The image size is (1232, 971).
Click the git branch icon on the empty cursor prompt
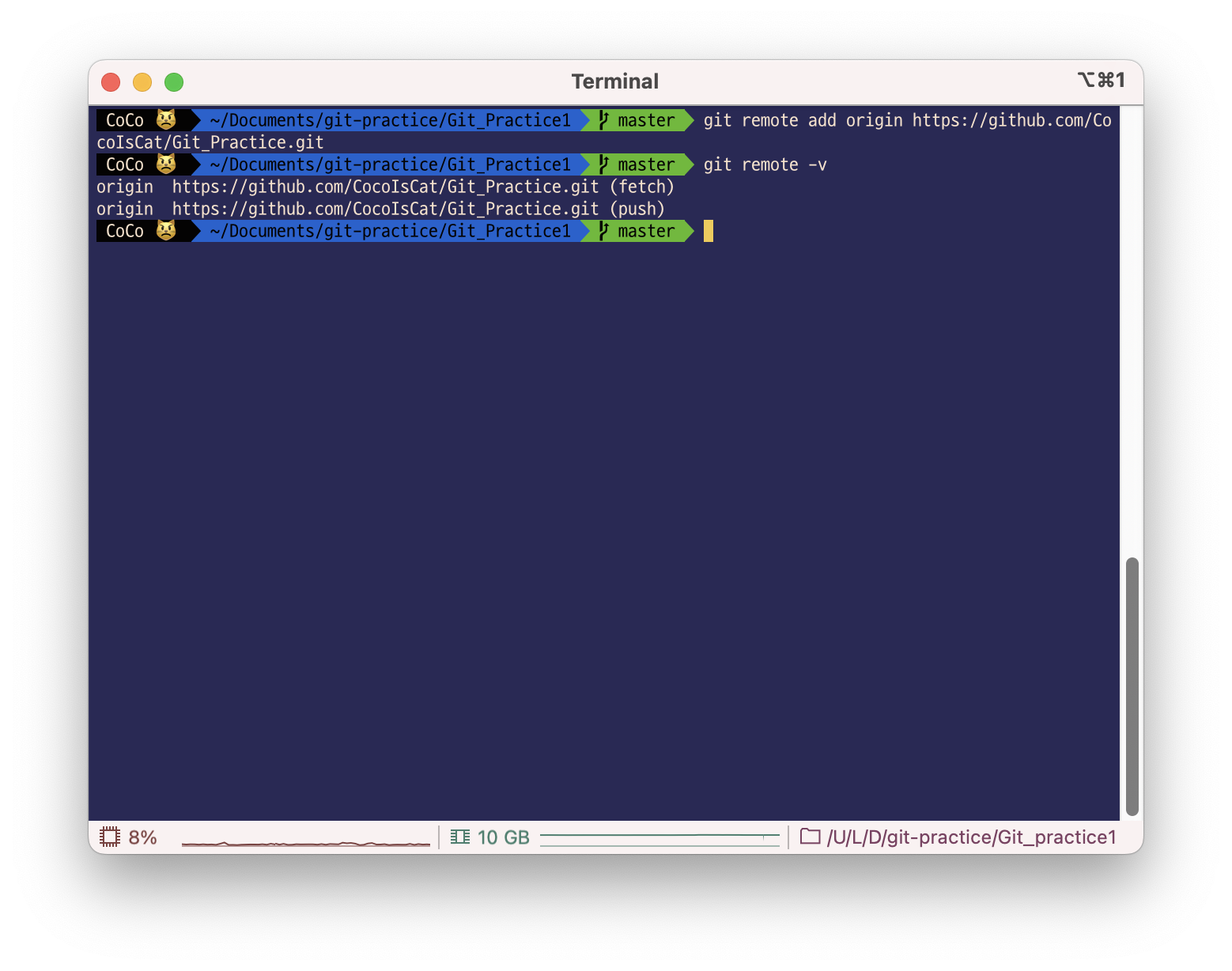pyautogui.click(x=604, y=231)
